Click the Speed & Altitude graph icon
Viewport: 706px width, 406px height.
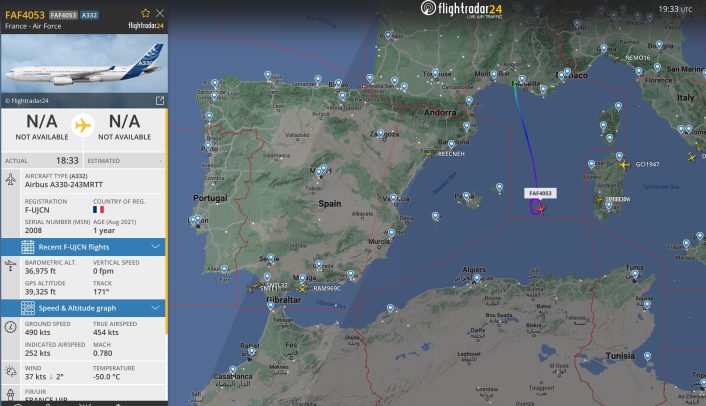(x=27, y=308)
